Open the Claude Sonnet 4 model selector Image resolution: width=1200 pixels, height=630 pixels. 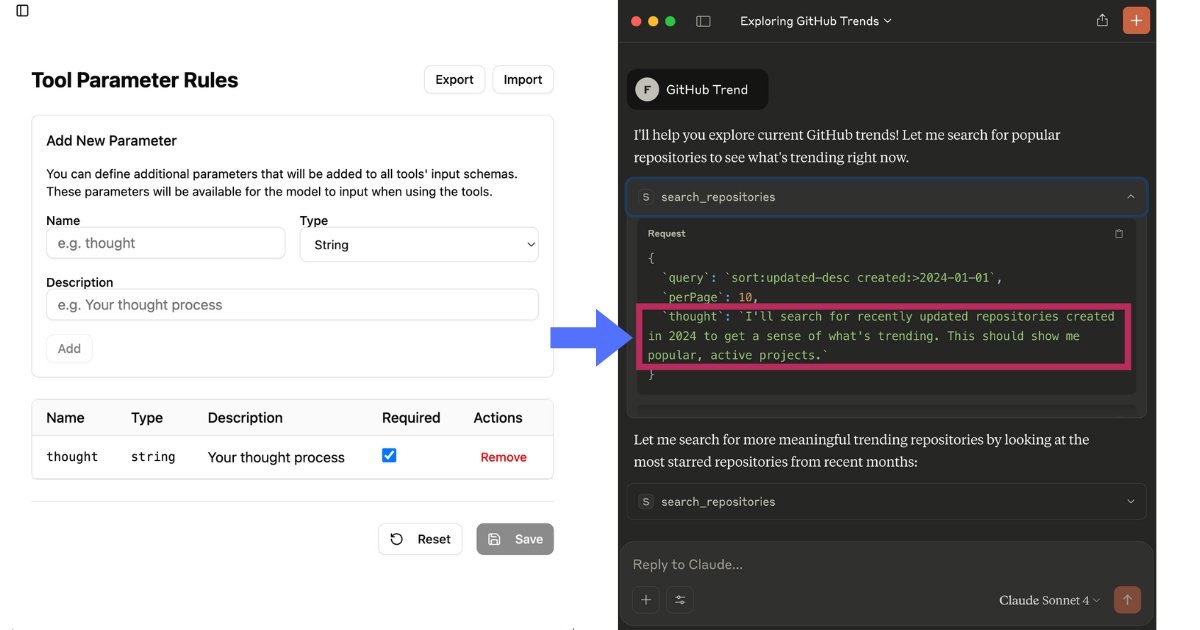pos(1050,600)
